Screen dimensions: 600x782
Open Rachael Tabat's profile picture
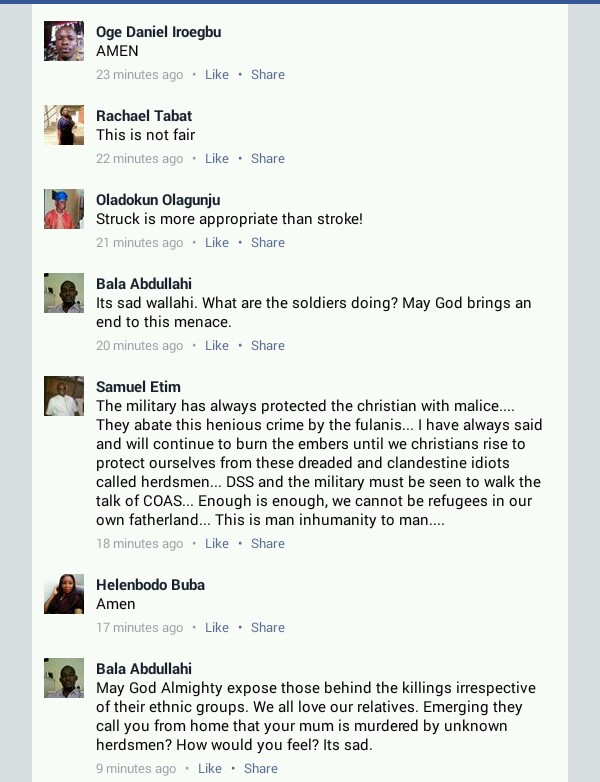pos(64,125)
